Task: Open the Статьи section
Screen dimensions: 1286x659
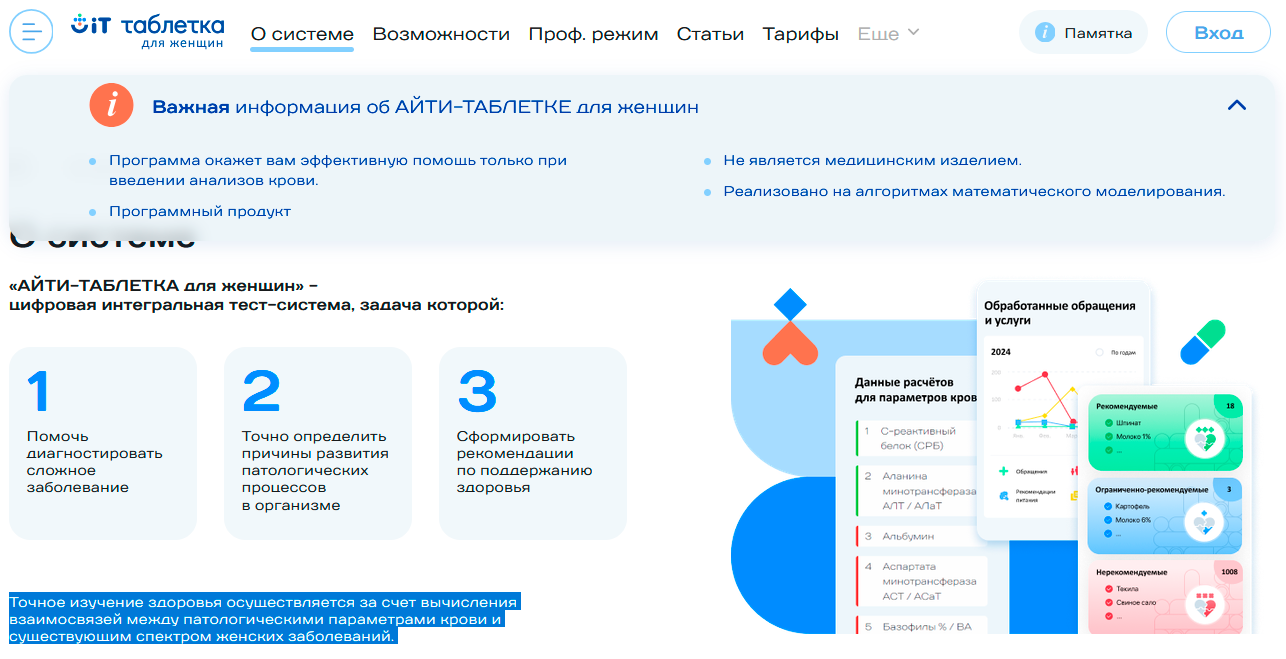Action: 710,34
